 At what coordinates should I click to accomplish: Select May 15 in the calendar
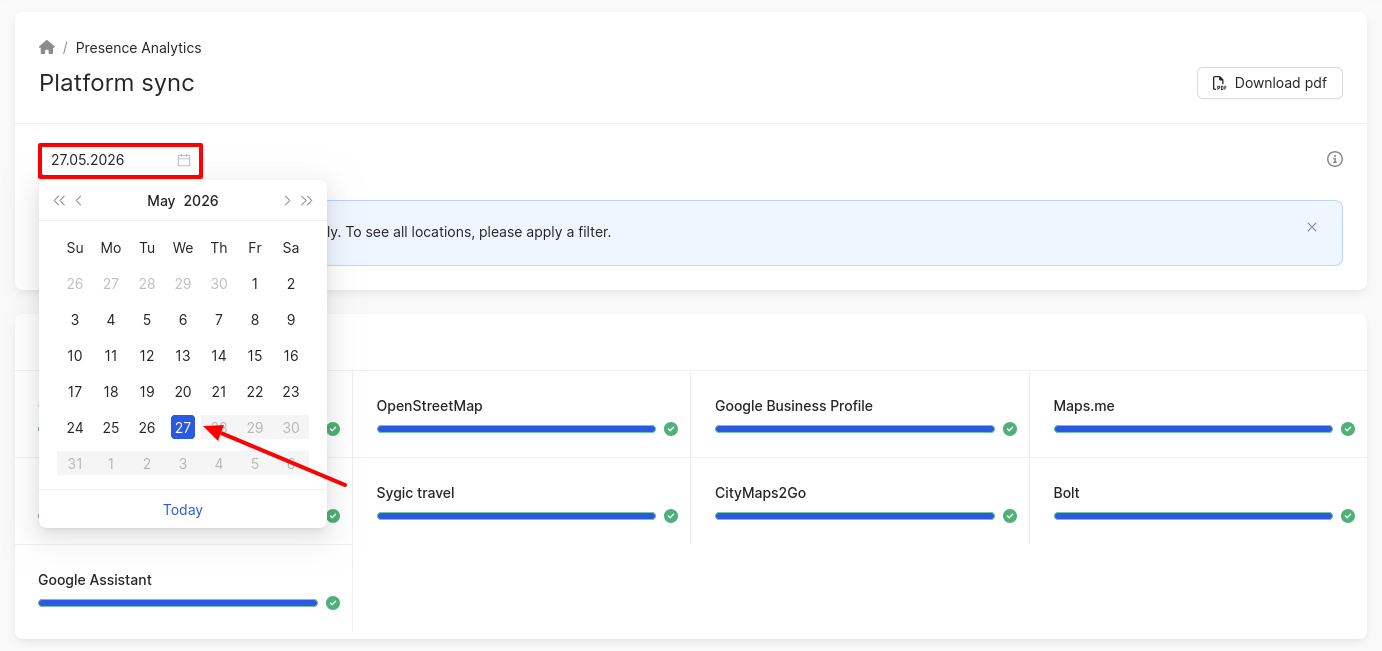pyautogui.click(x=255, y=356)
